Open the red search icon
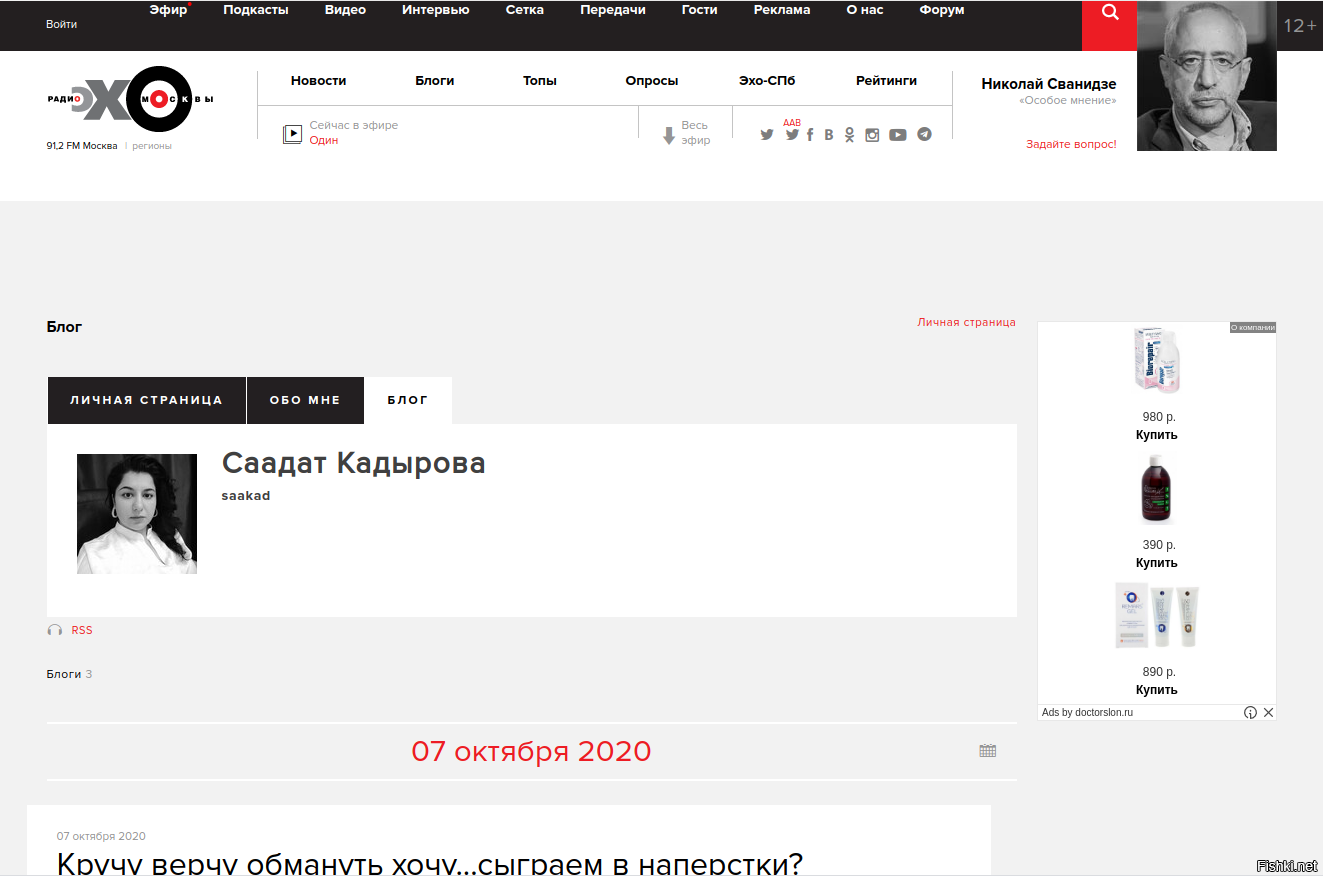1323x878 pixels. (x=1110, y=25)
